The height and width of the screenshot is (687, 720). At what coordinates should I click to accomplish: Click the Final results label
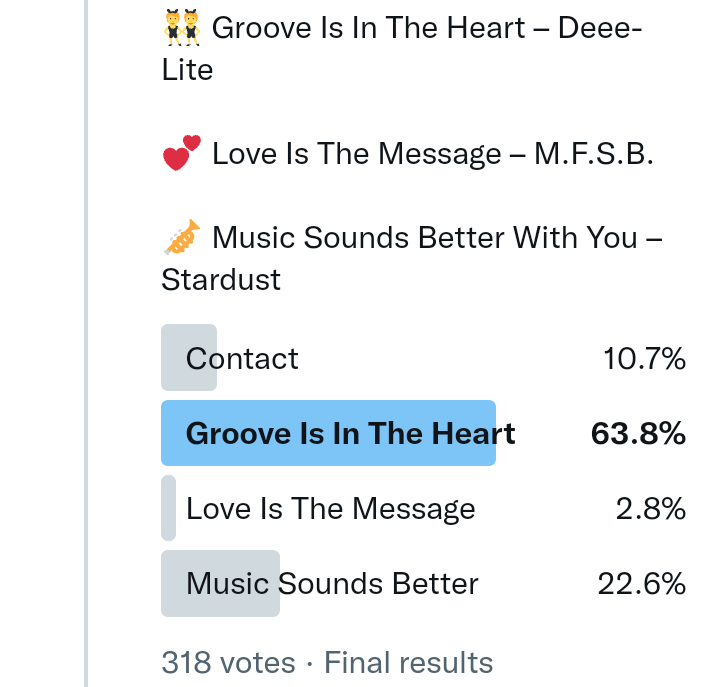[x=408, y=662]
